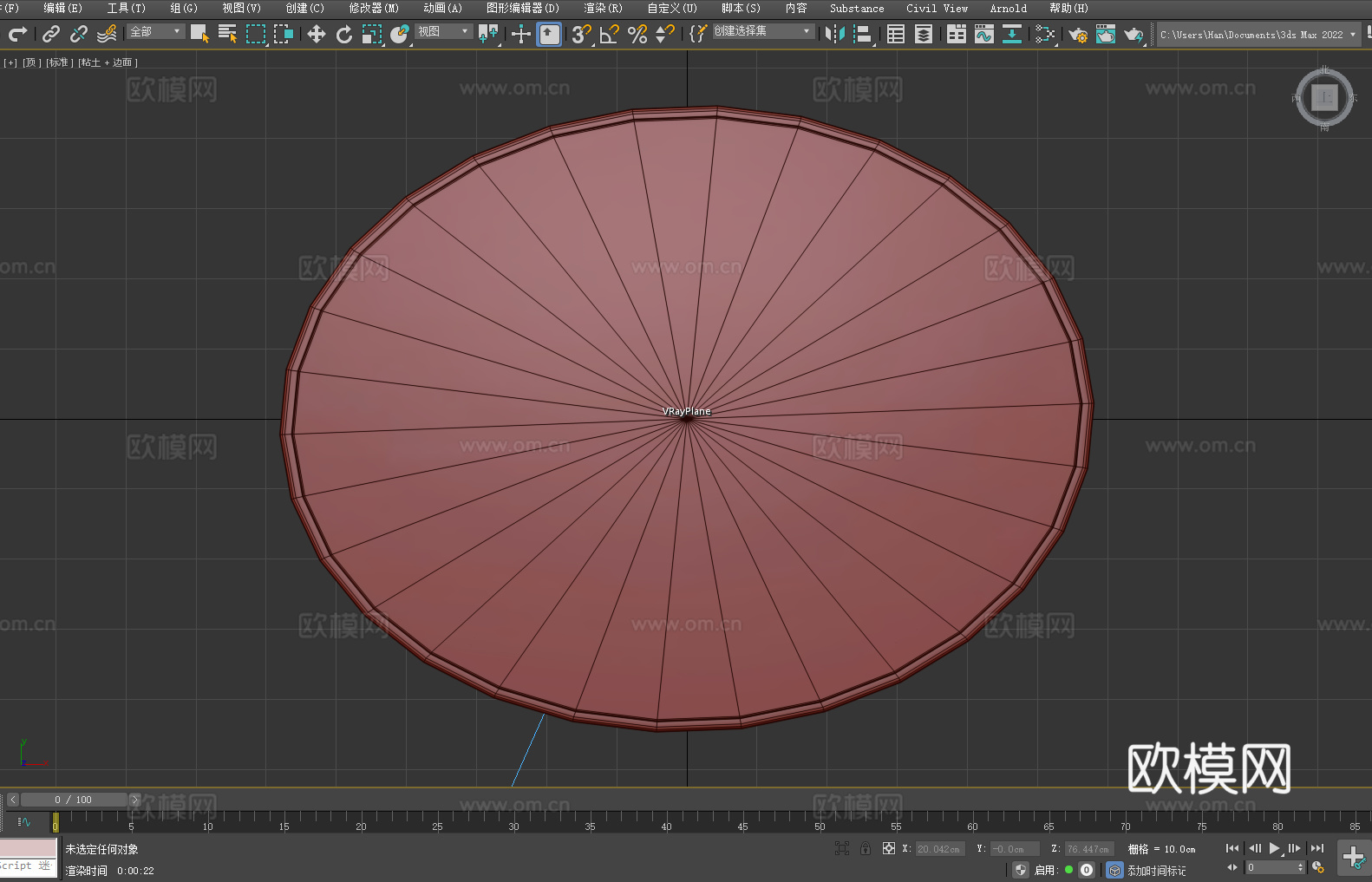The image size is (1372, 882).
Task: Open the Select by Name list
Action: 227,34
